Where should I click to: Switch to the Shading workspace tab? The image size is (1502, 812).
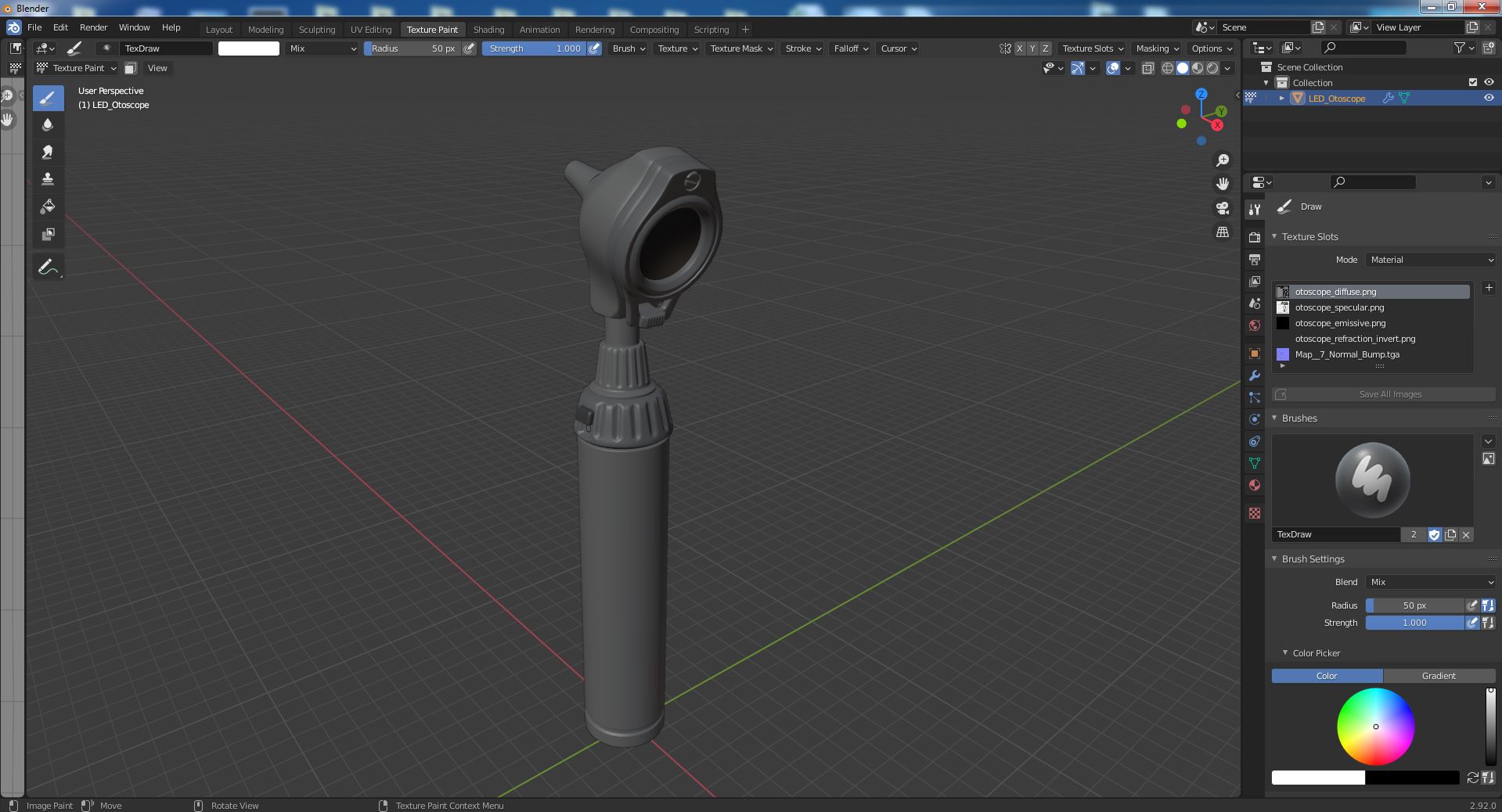(x=488, y=30)
